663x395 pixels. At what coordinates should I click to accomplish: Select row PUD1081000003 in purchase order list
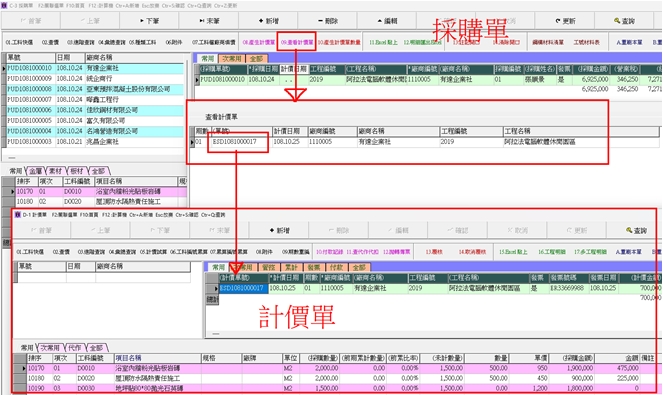click(95, 142)
